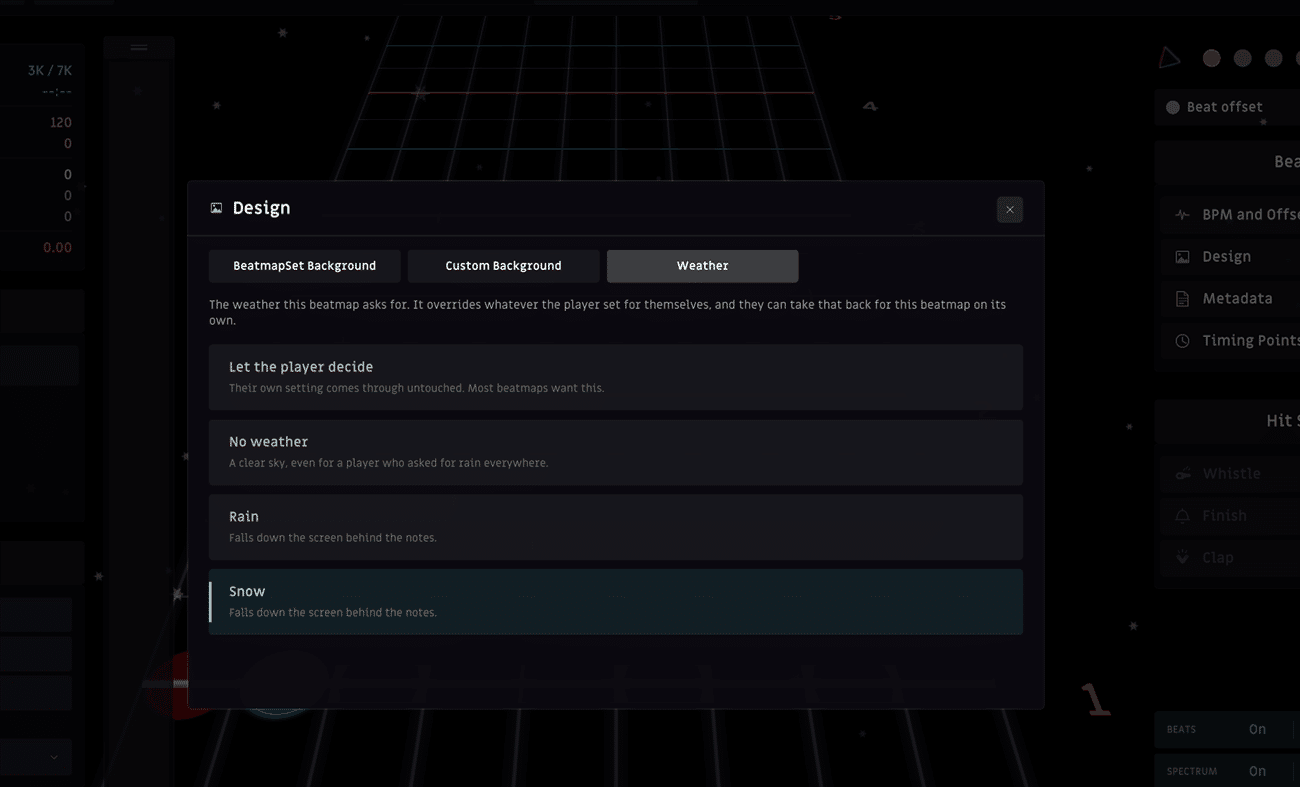Choose the No weather option

click(x=616, y=452)
